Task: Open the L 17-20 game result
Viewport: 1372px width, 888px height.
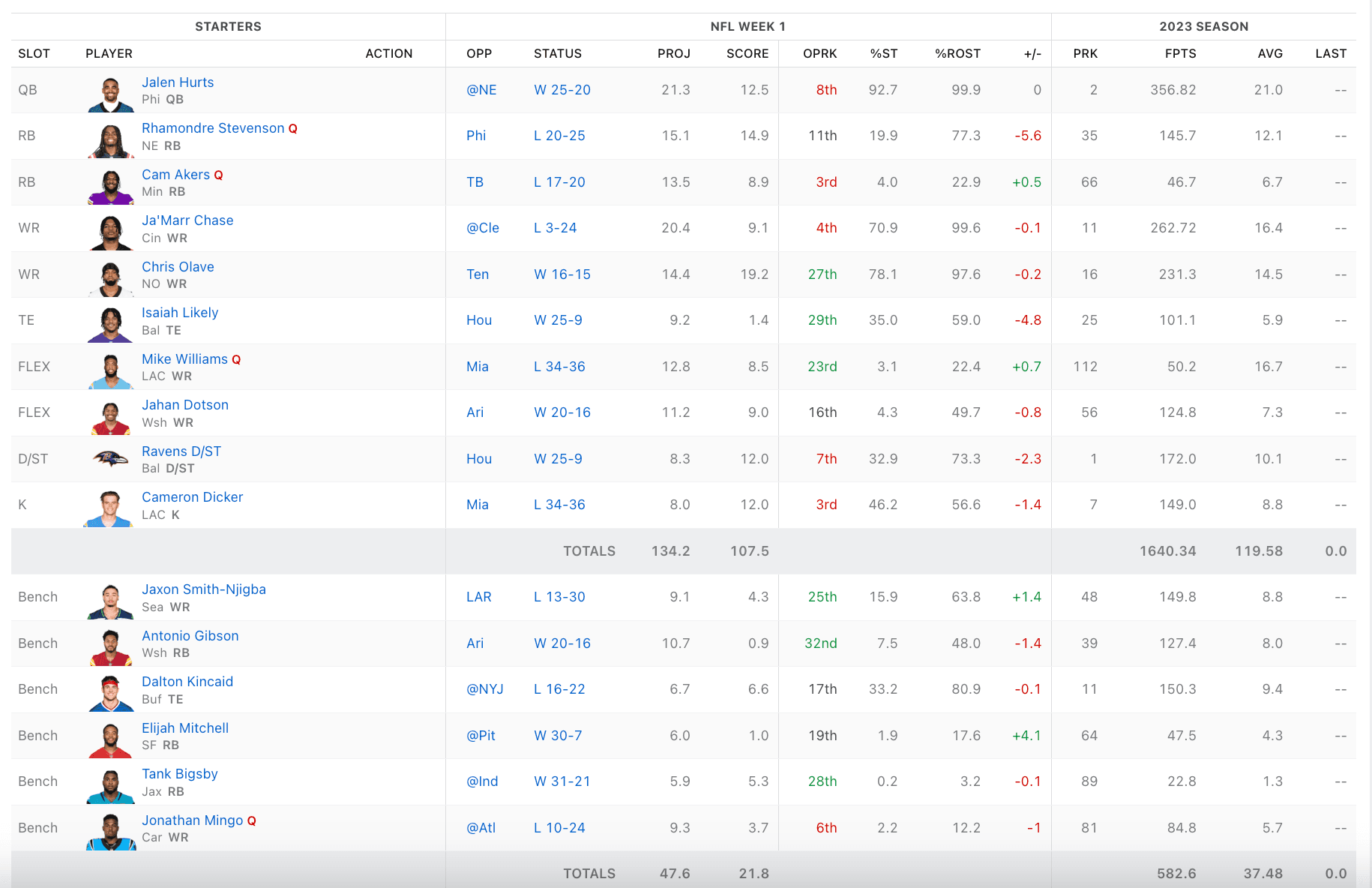Action: 559,182
